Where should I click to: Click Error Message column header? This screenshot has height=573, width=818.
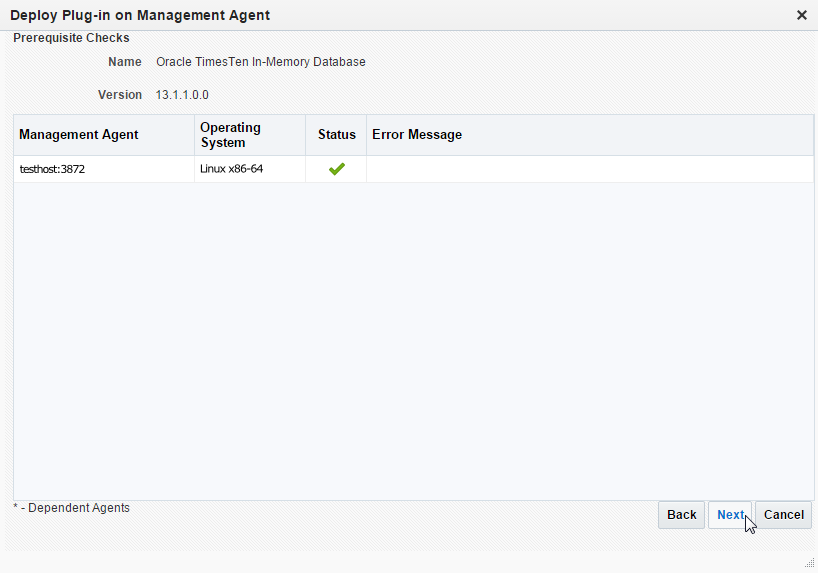pyautogui.click(x=590, y=135)
